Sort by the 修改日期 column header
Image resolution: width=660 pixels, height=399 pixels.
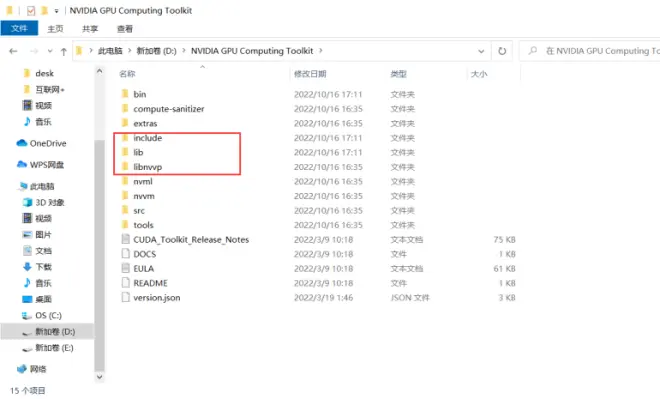[310, 74]
